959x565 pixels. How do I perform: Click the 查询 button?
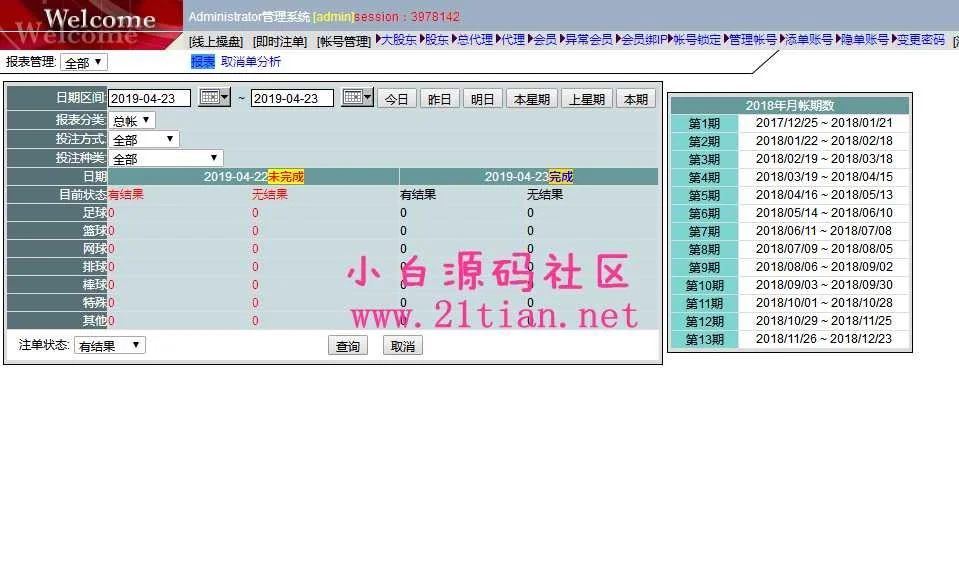tap(347, 346)
